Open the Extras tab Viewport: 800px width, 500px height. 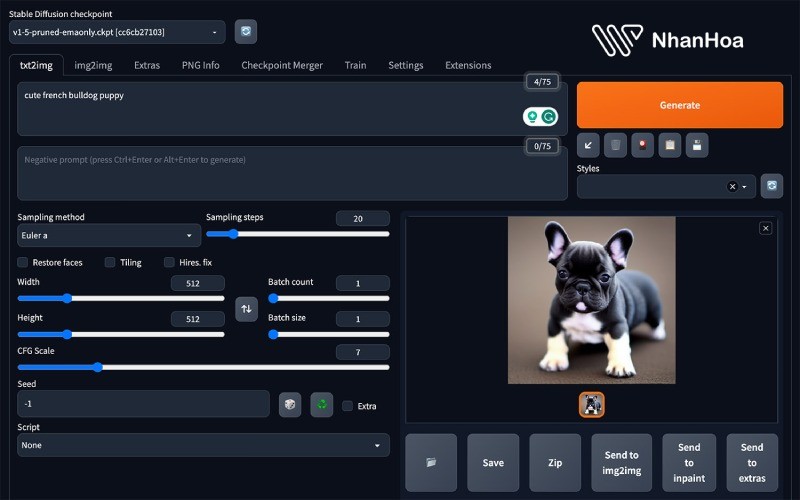pos(147,65)
